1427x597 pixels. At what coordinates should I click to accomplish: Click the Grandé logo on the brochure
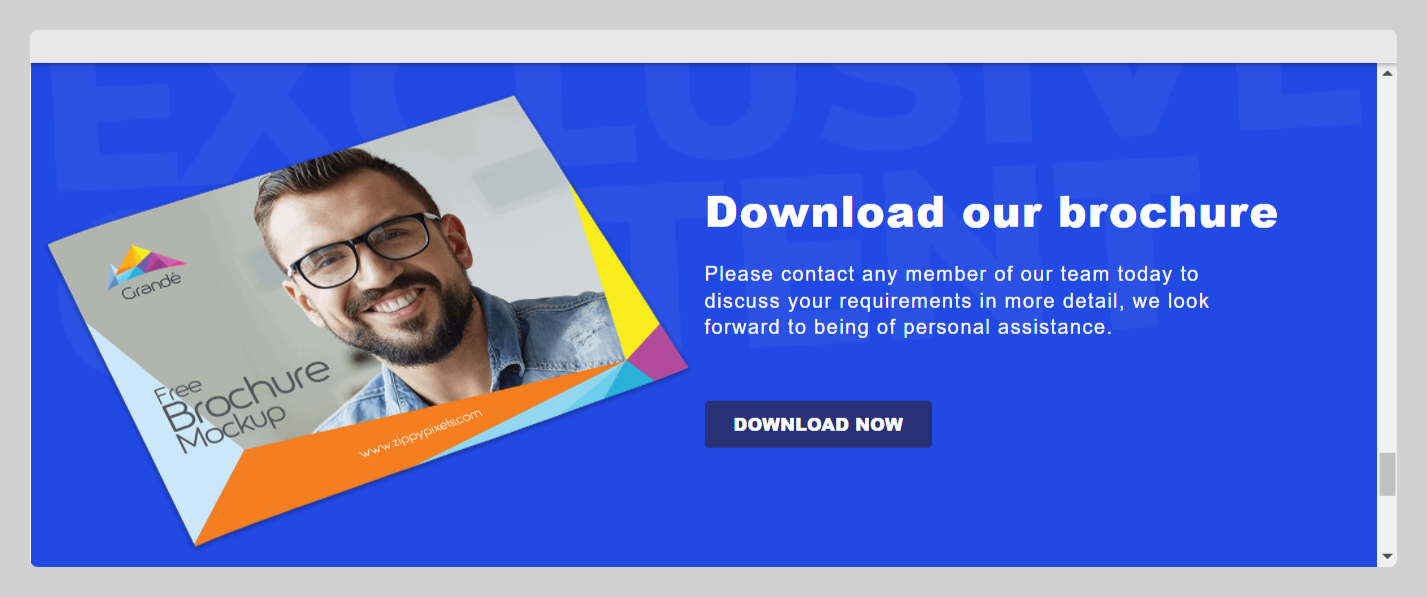(146, 272)
